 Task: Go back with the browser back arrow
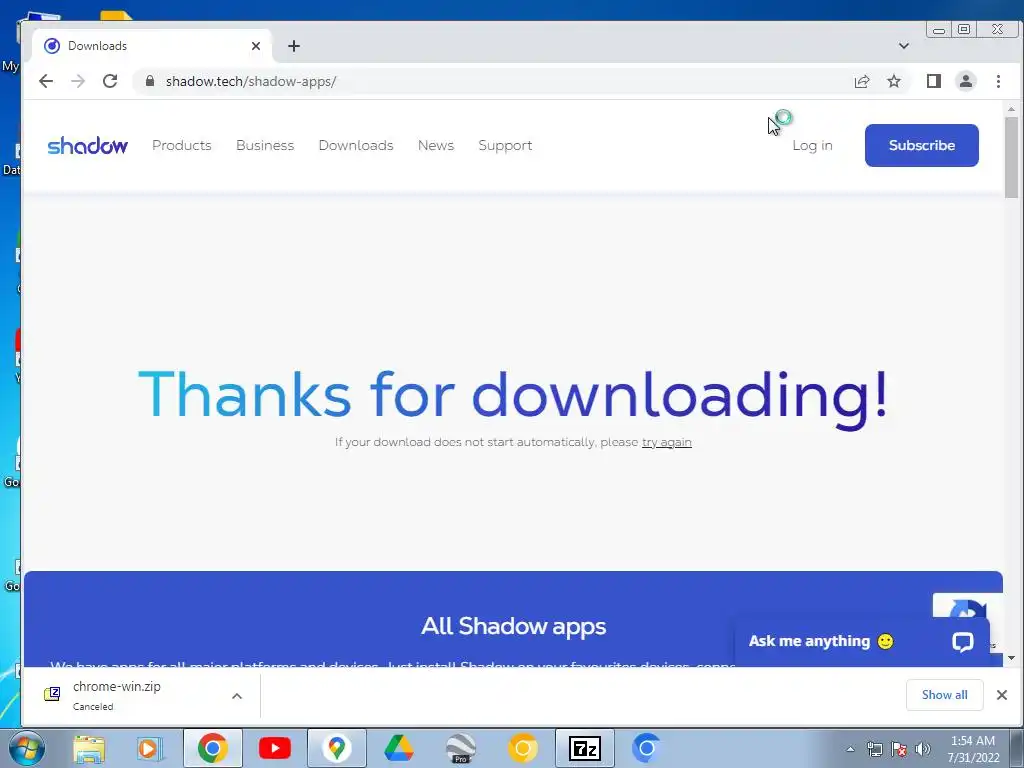coord(46,81)
